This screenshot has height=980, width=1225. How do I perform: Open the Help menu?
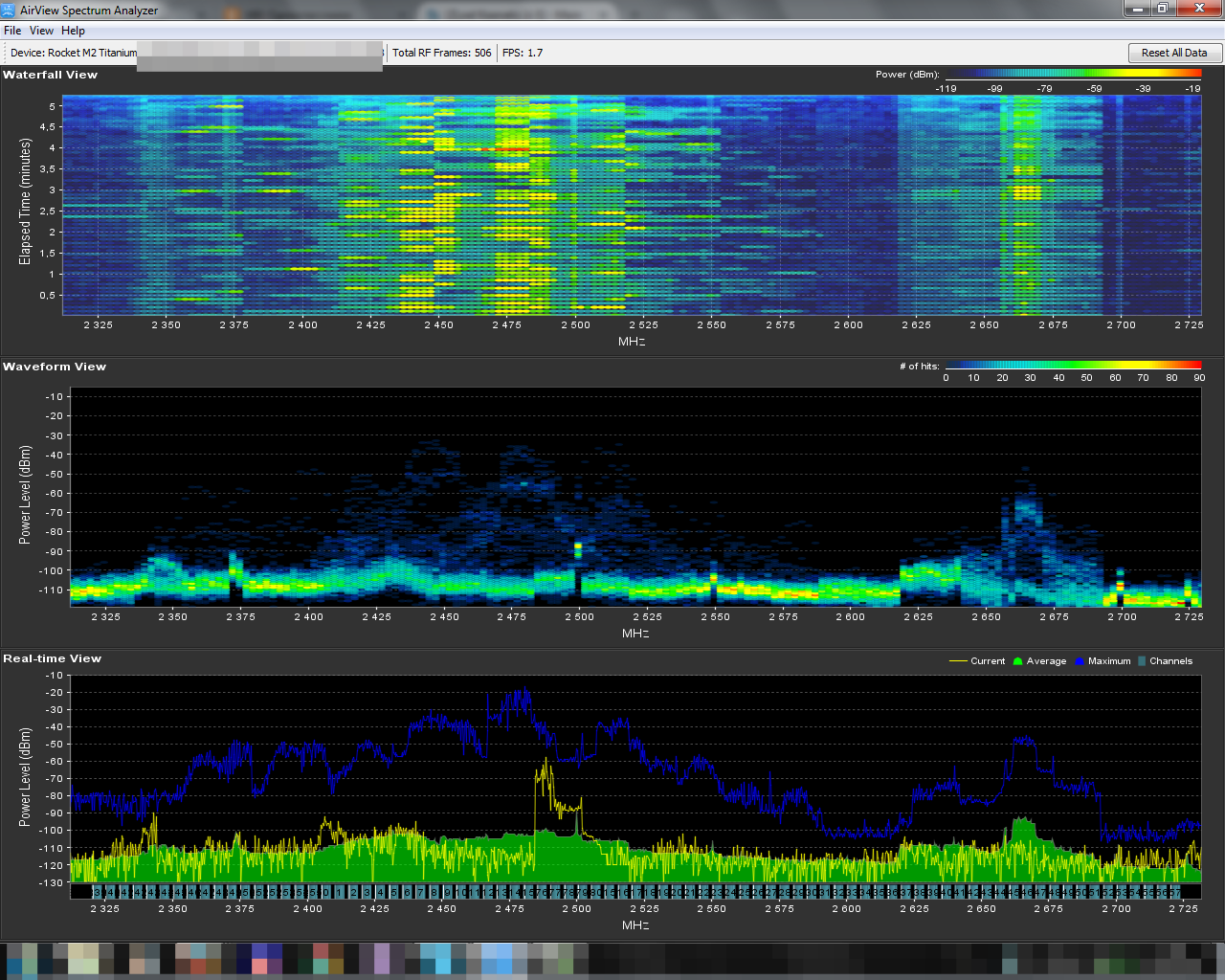click(74, 31)
